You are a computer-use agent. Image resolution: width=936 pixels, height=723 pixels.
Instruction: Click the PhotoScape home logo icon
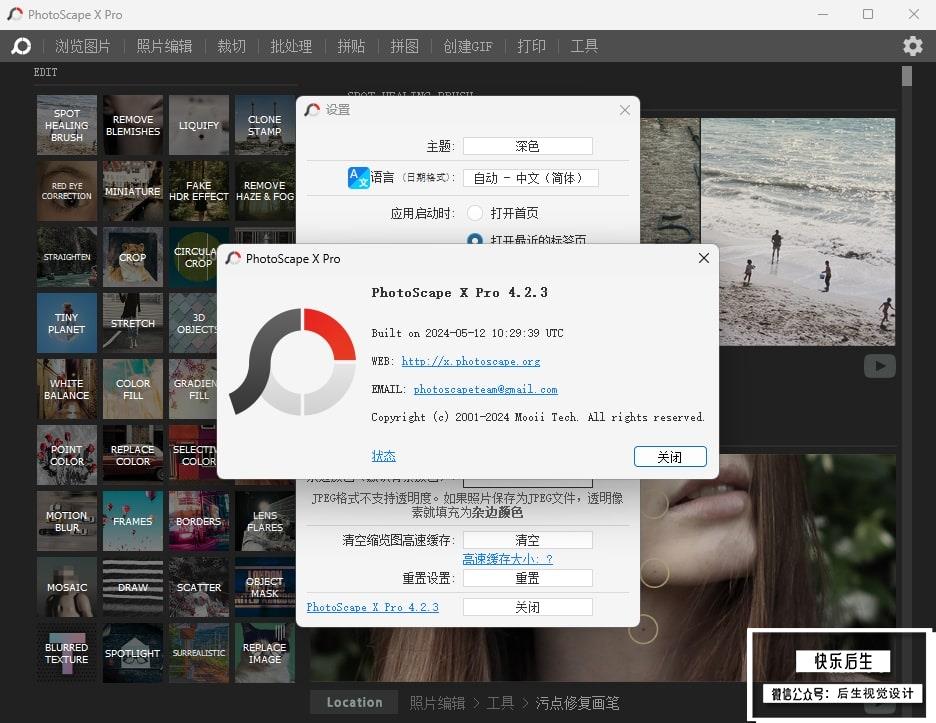point(21,46)
